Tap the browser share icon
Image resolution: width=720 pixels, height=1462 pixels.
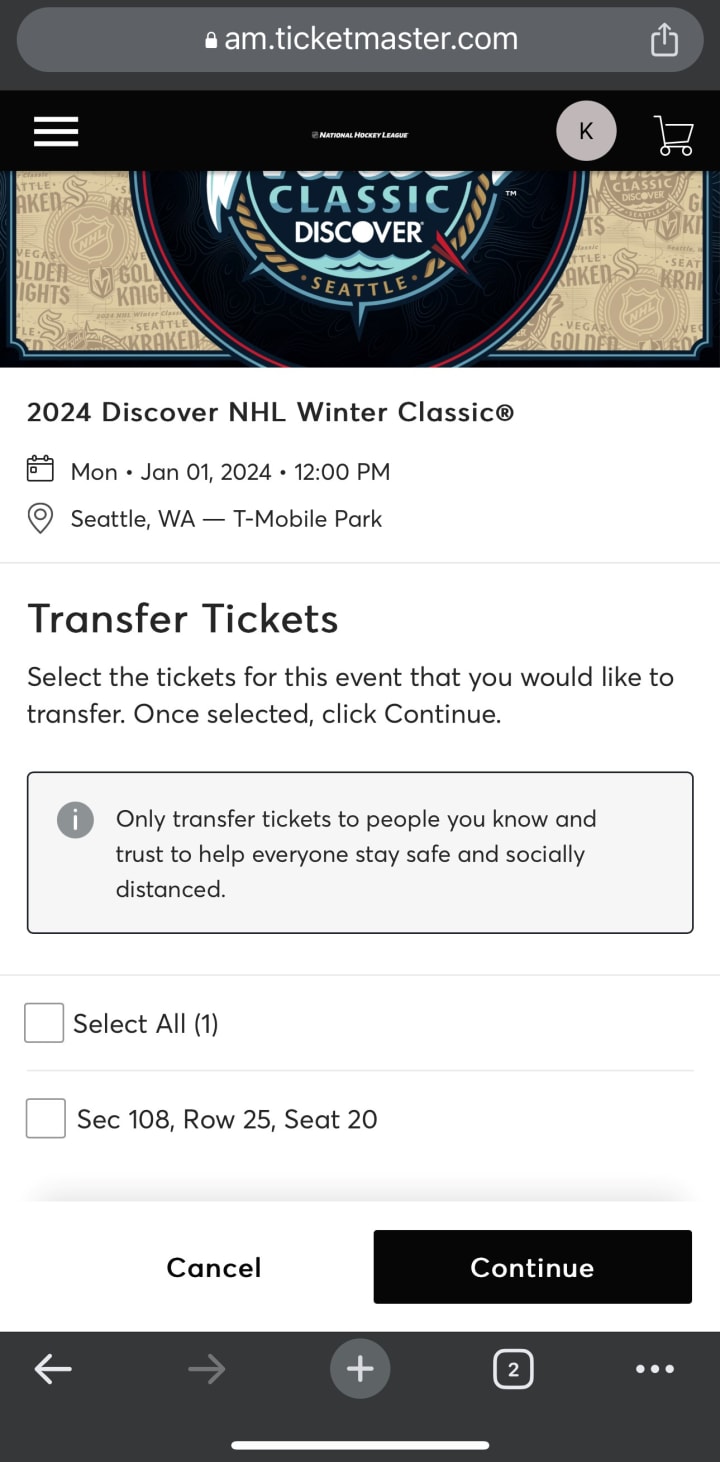tap(664, 40)
